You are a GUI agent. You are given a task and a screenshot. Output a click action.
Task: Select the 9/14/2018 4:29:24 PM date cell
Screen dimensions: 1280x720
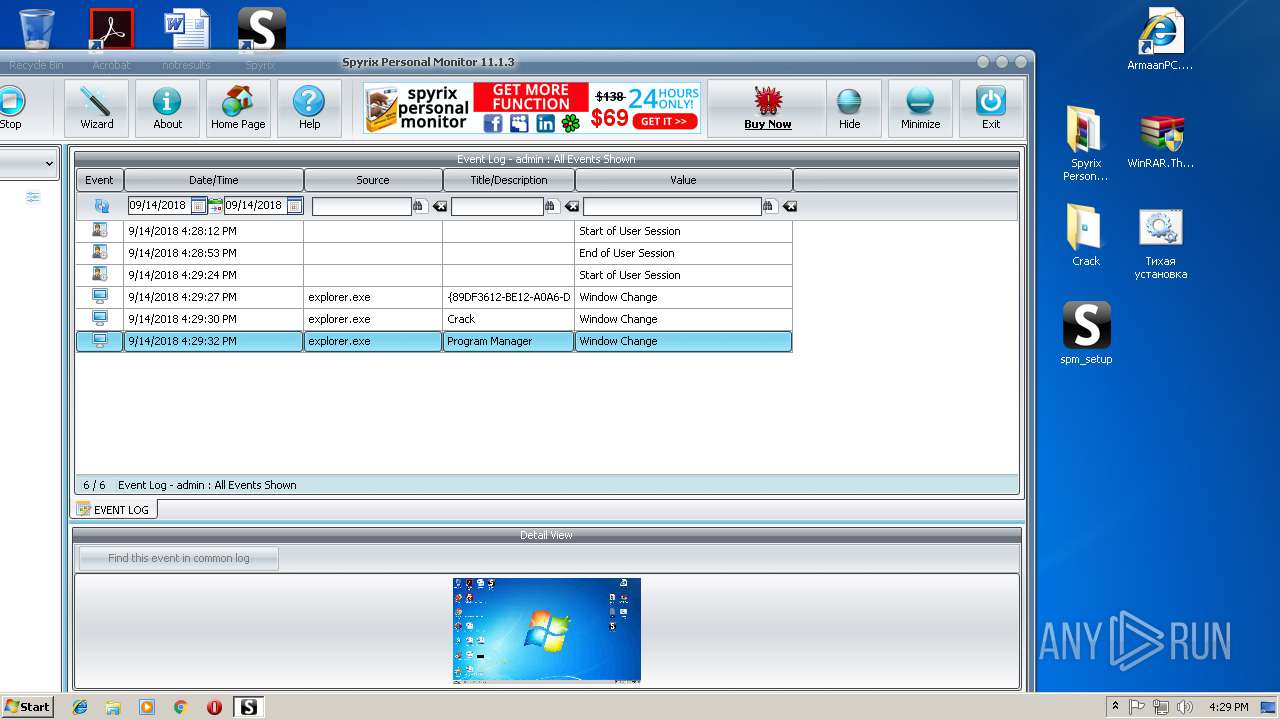point(214,275)
